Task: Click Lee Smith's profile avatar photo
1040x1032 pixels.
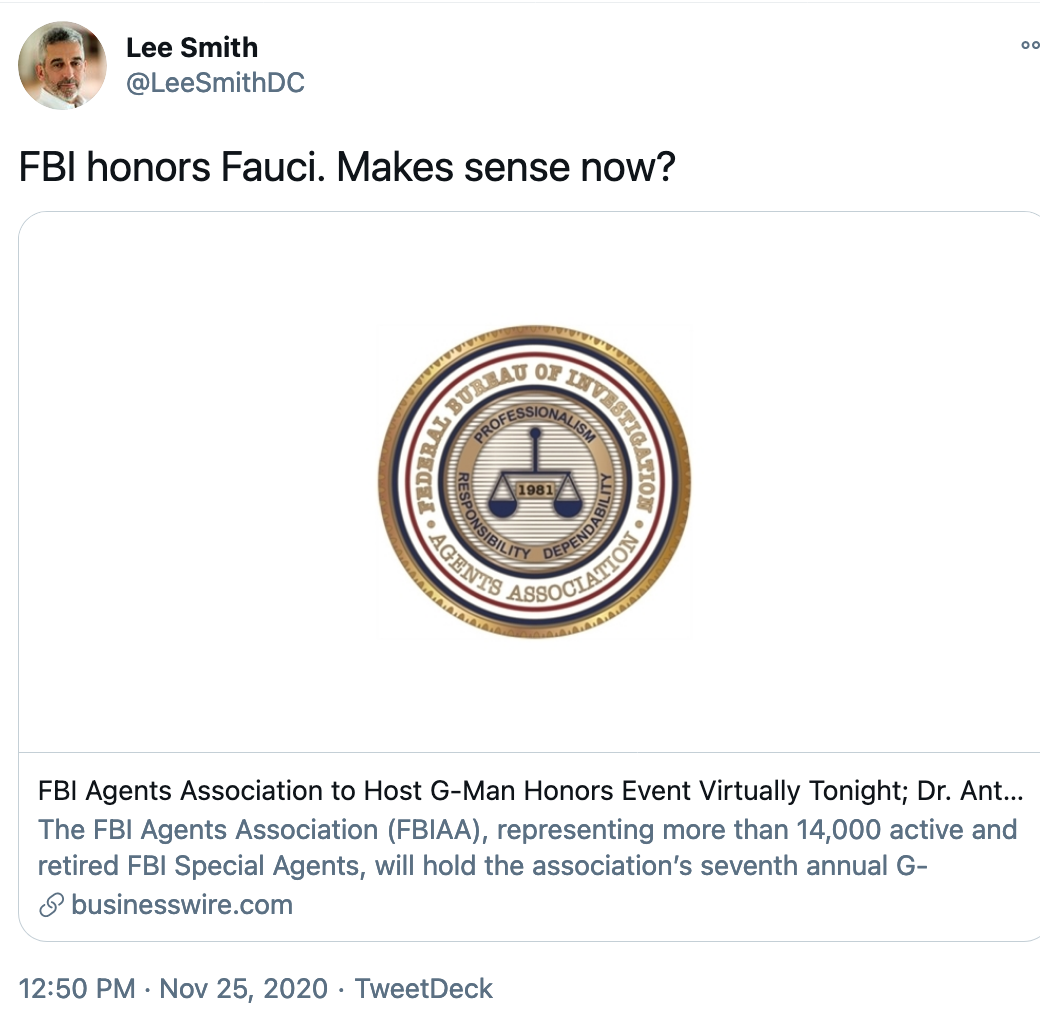Action: (62, 65)
